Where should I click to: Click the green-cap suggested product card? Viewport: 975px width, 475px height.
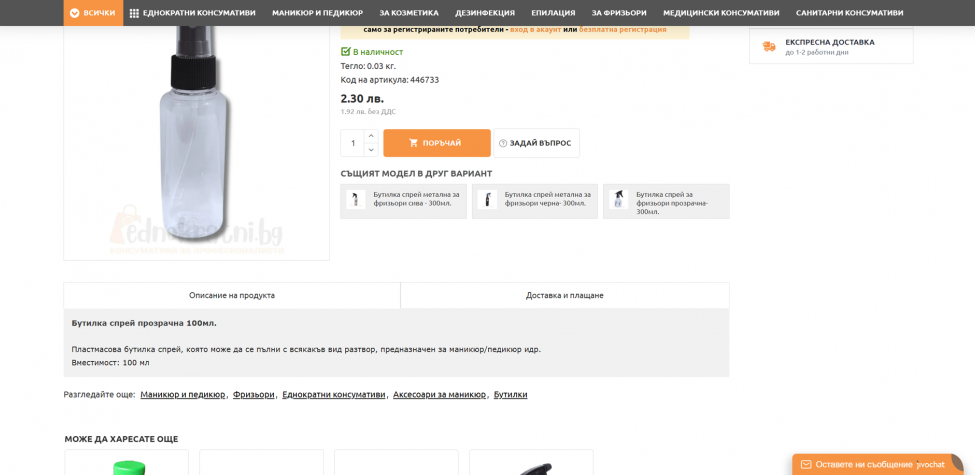click(x=126, y=463)
